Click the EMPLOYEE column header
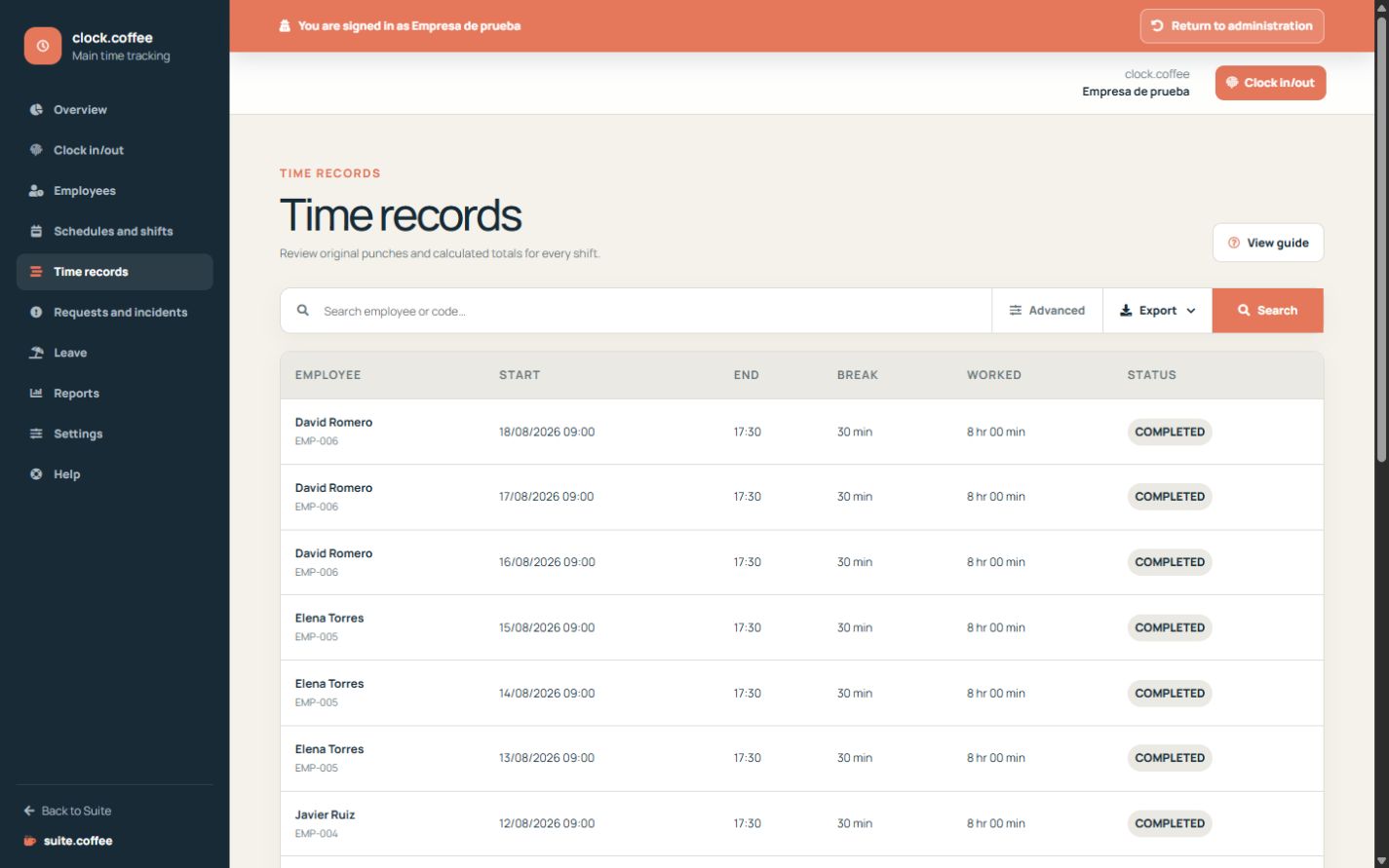1389x868 pixels. pos(328,375)
